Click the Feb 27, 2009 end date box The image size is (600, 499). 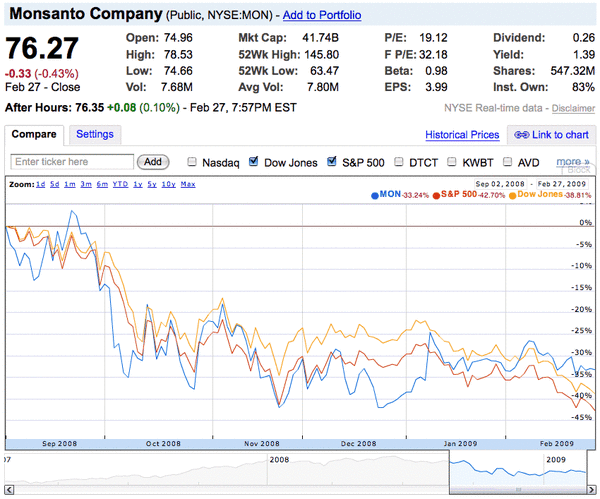562,184
